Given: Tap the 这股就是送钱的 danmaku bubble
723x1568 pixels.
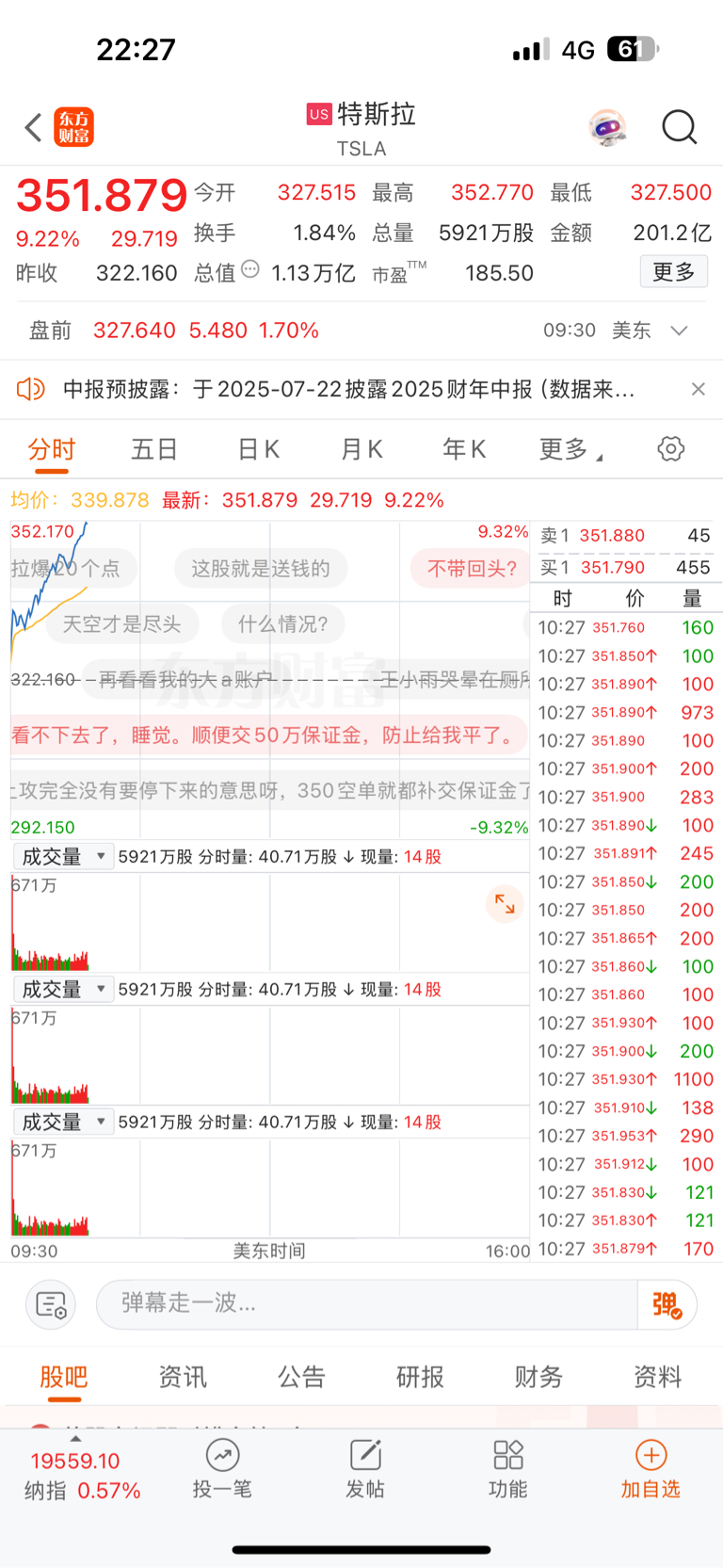Looking at the screenshot, I should [261, 569].
